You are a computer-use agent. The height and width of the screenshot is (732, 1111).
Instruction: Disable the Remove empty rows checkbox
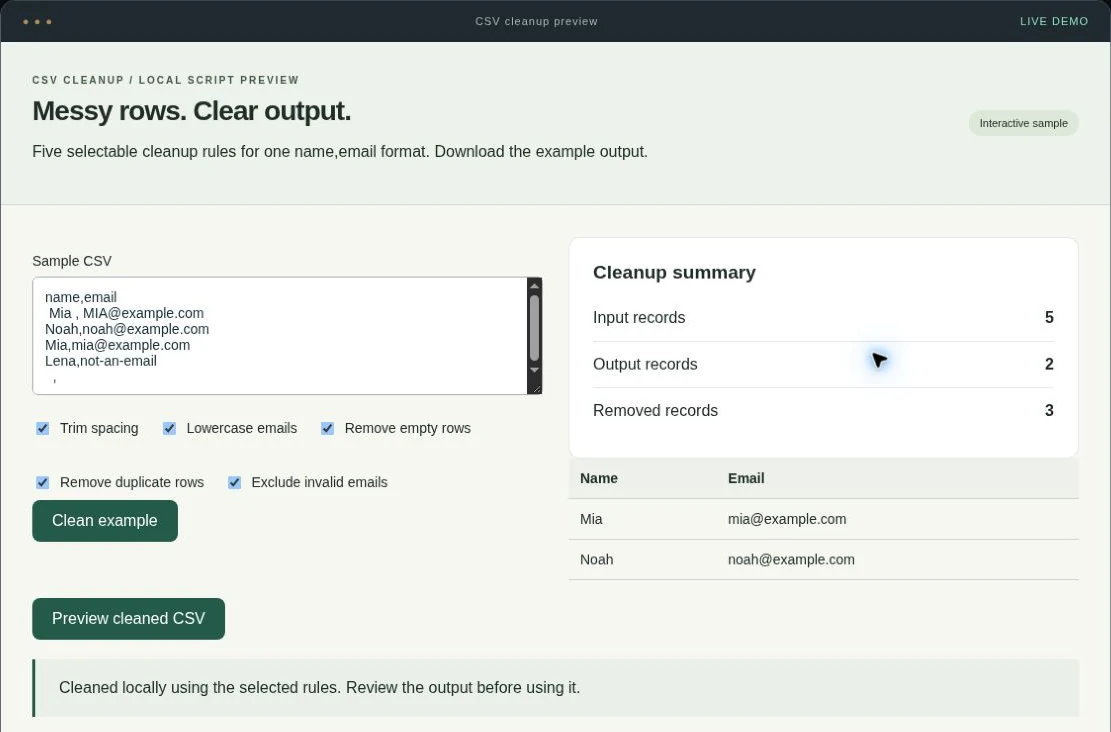[x=327, y=429]
